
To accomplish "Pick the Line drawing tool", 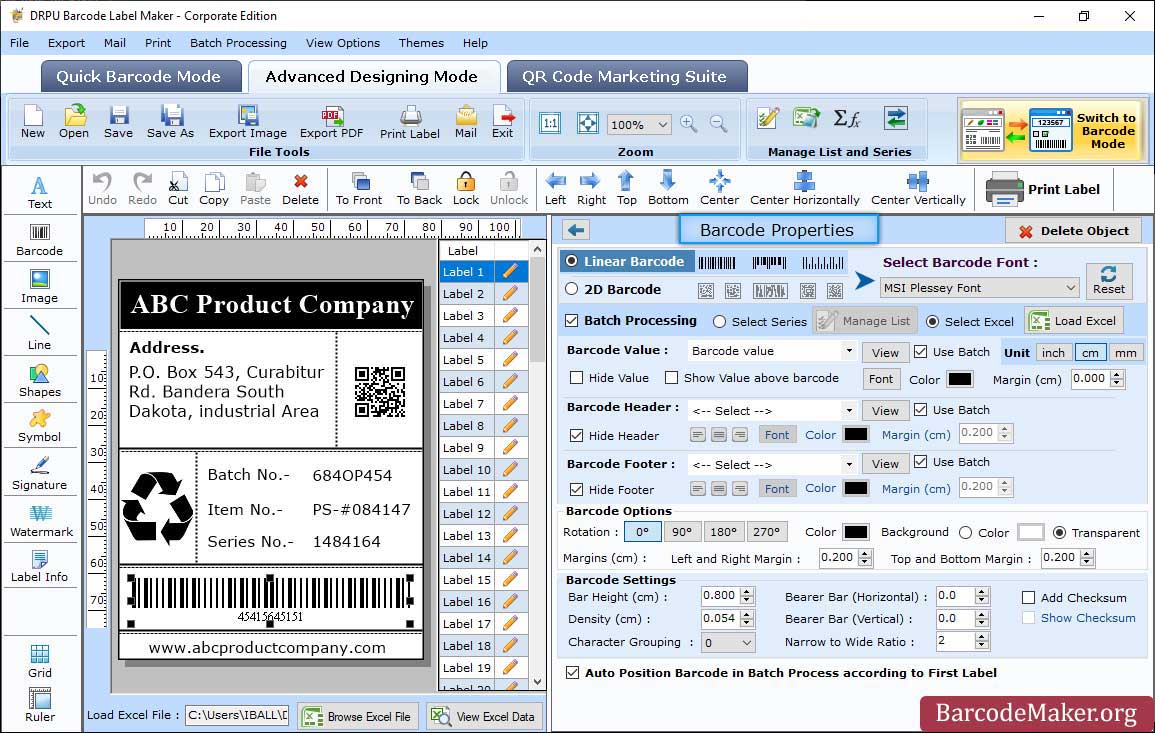I will coord(40,333).
